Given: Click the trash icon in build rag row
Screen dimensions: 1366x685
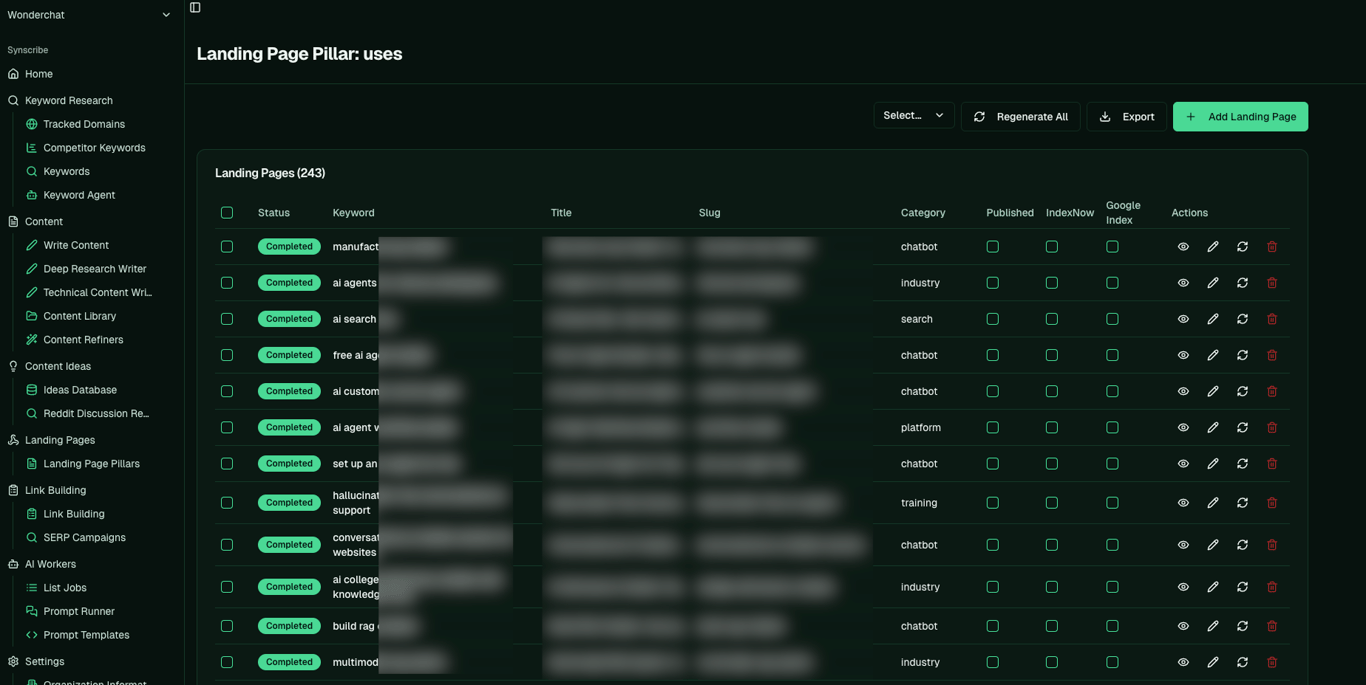Looking at the screenshot, I should 1272,626.
